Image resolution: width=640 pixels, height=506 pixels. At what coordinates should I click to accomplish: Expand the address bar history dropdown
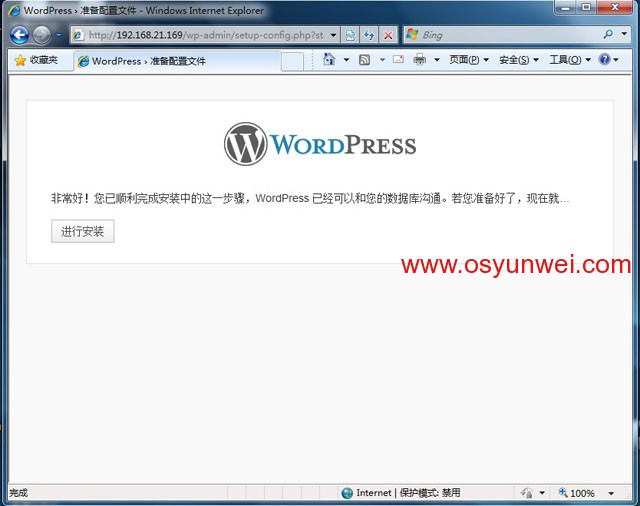[333, 35]
